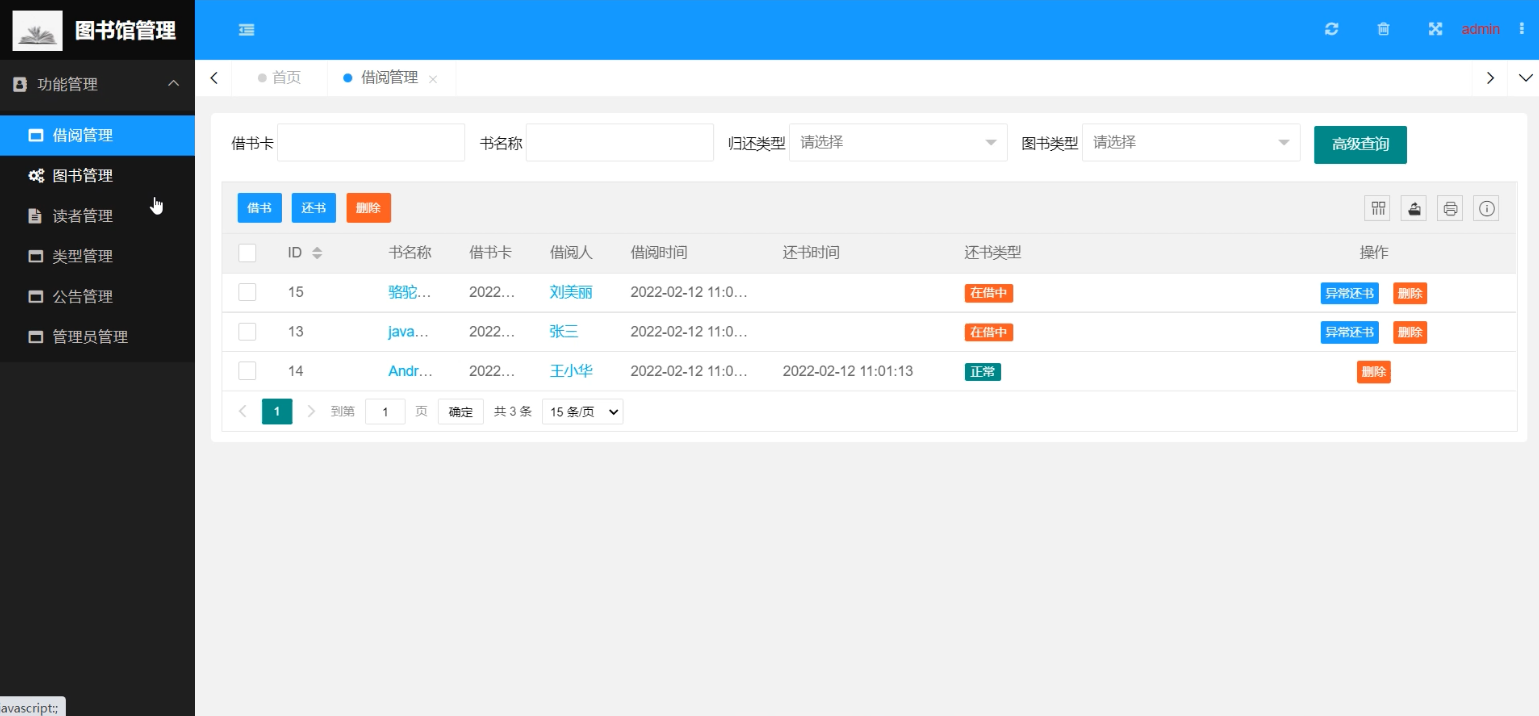Open the book link starting with Andr
1539x716 pixels.
[411, 371]
